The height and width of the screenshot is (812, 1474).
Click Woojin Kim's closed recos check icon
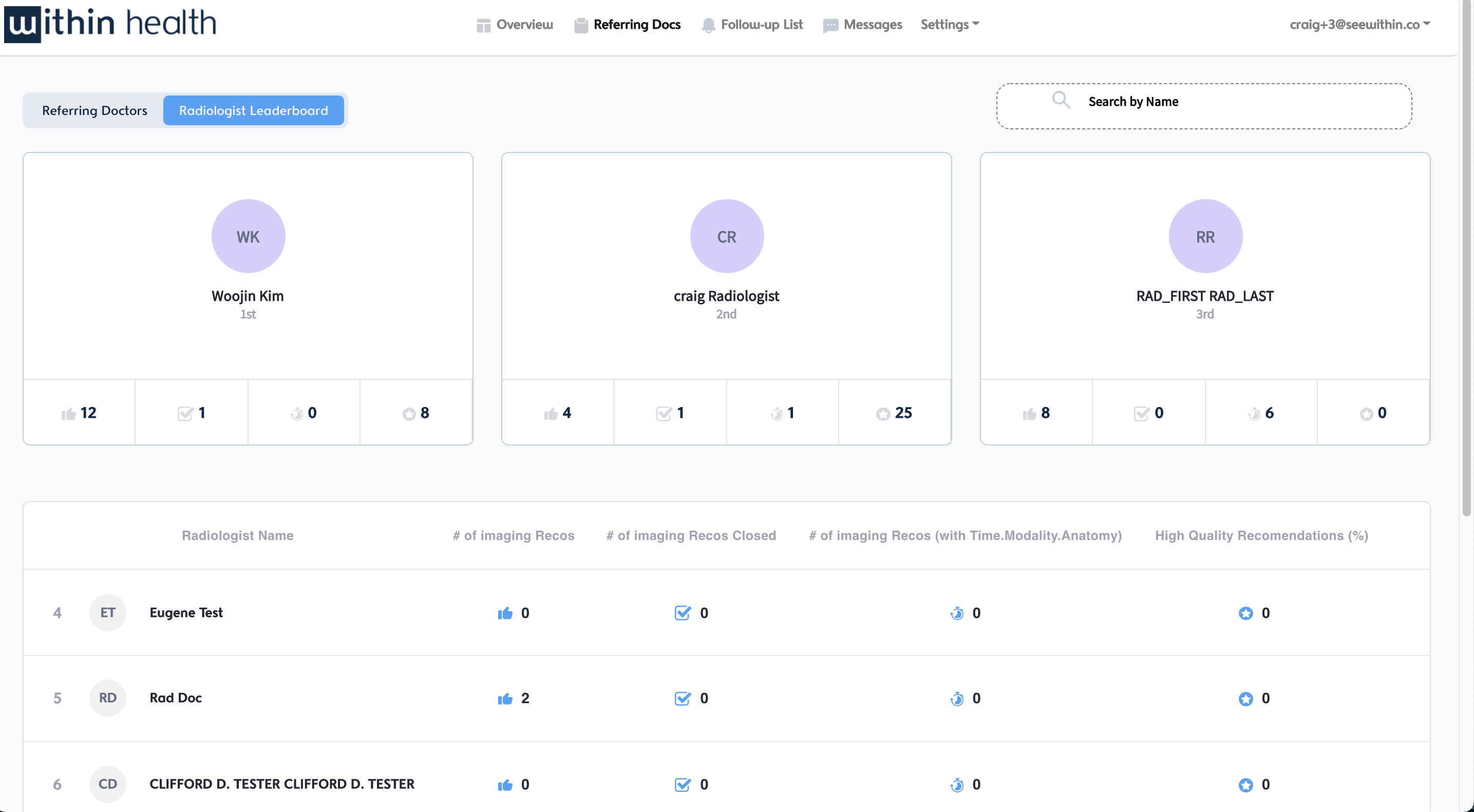coord(185,413)
